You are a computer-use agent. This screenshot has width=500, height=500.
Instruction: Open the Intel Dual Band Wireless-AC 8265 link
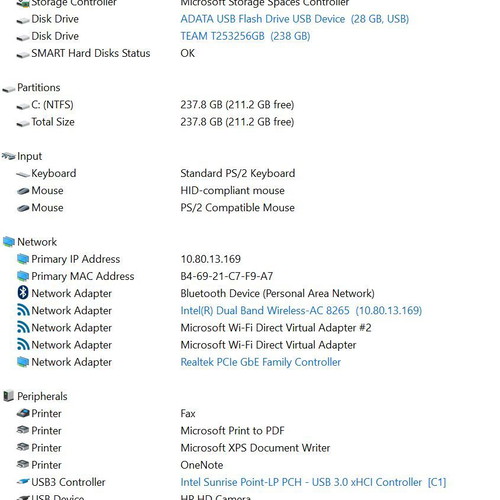click(301, 311)
